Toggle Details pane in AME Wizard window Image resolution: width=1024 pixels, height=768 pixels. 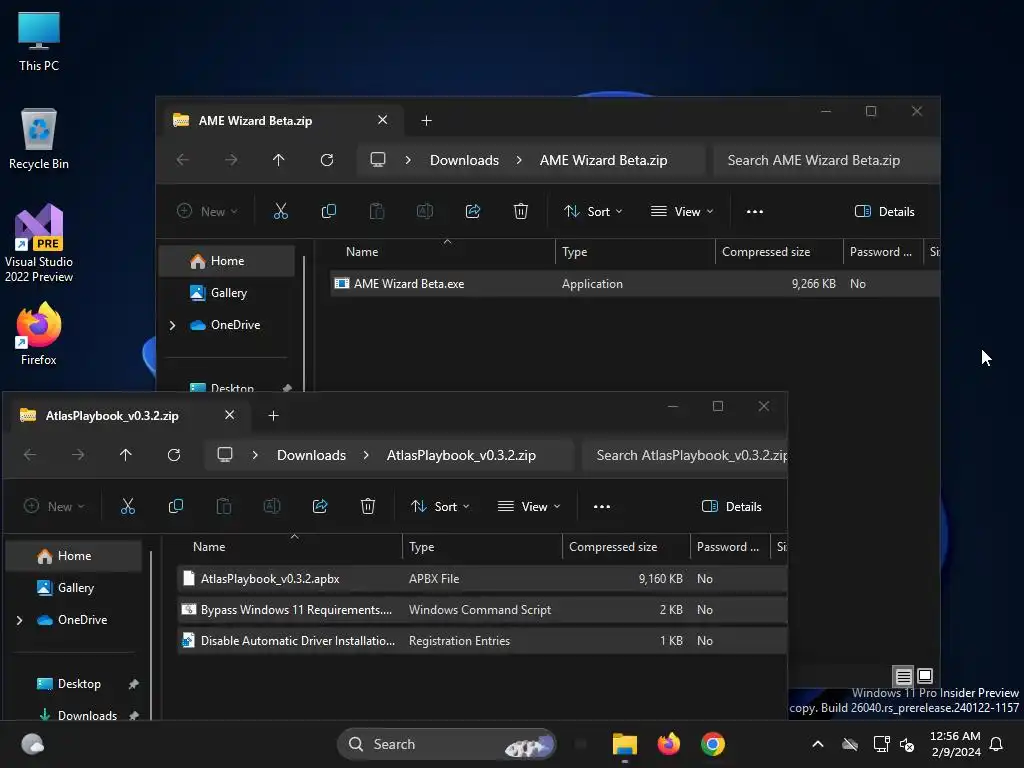[884, 212]
